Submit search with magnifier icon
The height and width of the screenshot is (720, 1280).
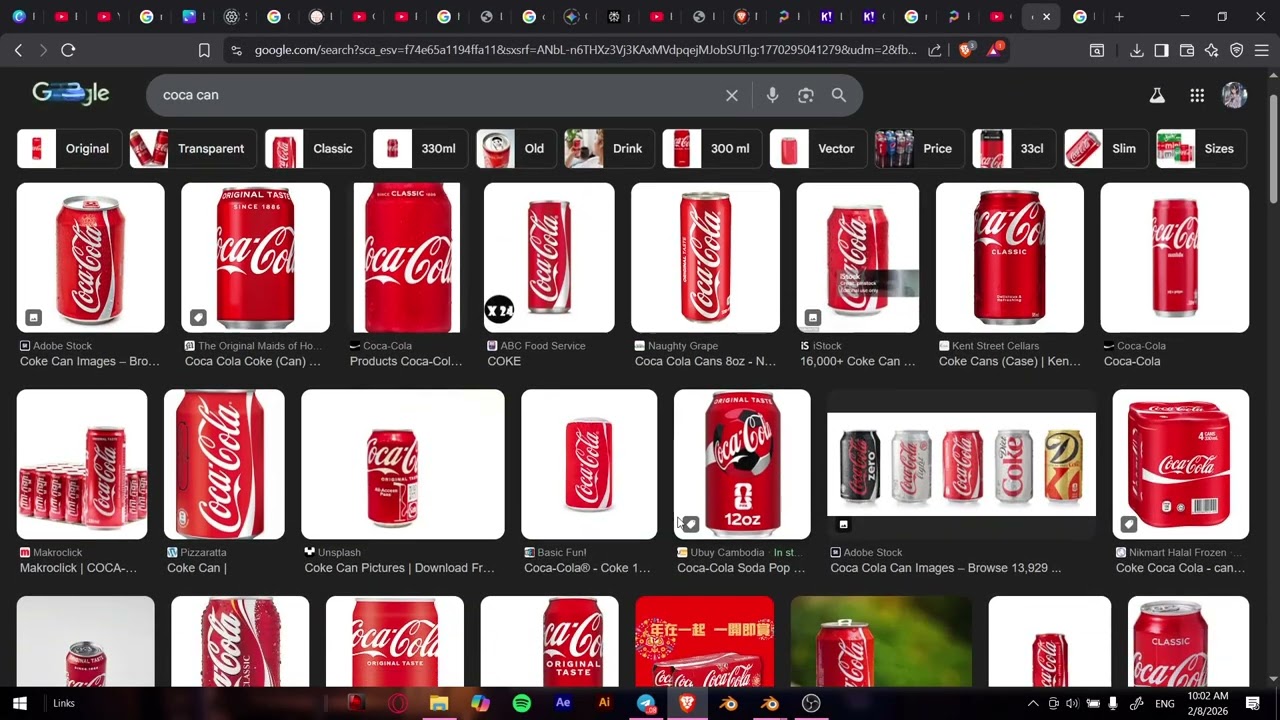(839, 95)
